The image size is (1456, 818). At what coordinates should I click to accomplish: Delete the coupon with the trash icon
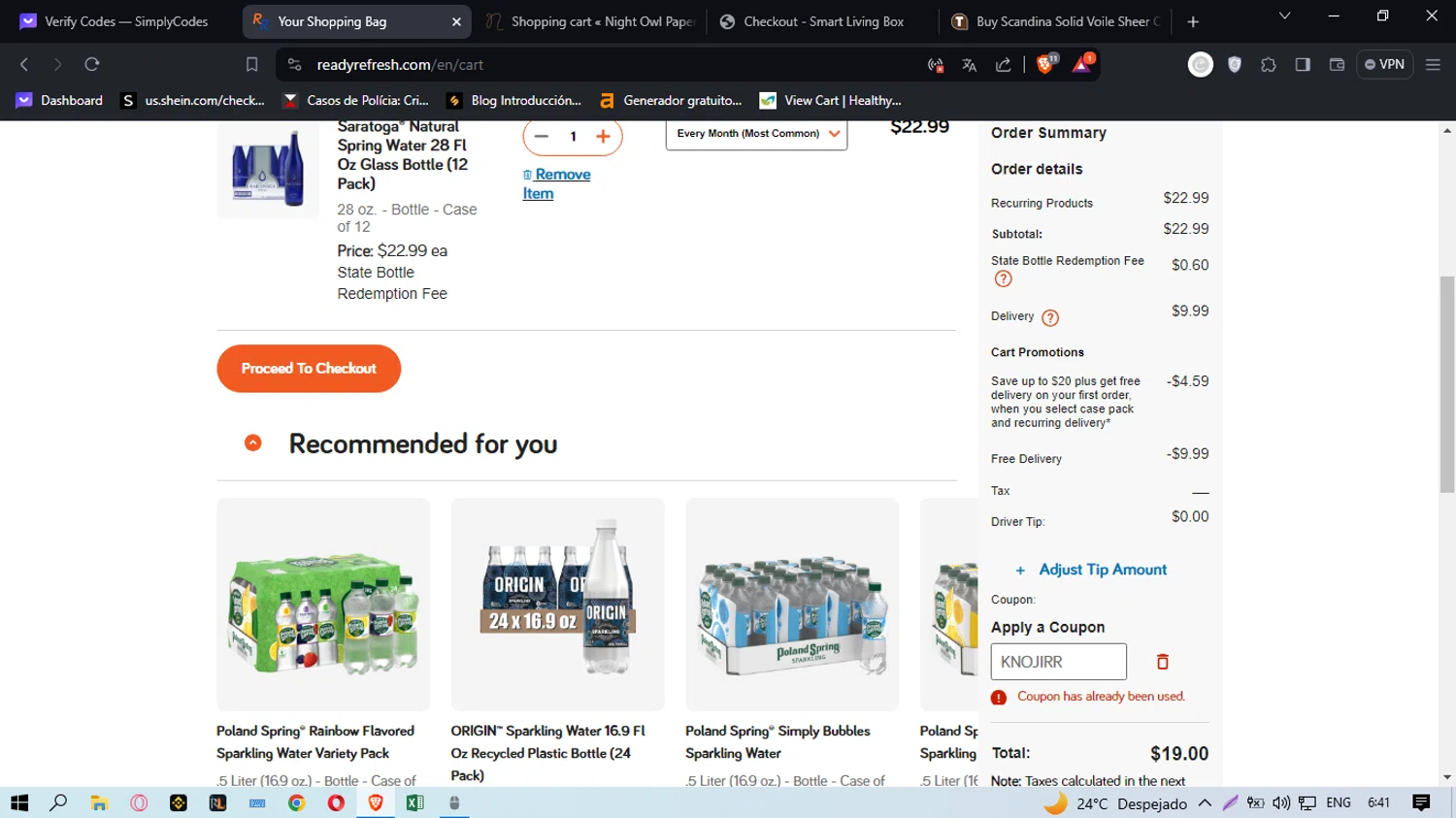click(x=1162, y=662)
